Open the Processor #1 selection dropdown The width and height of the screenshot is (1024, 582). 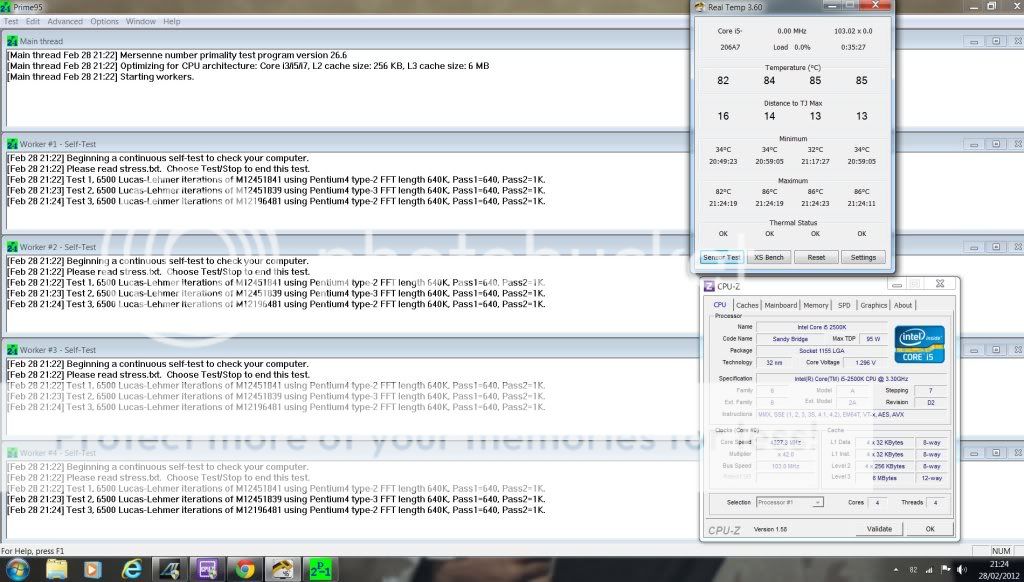[x=790, y=502]
